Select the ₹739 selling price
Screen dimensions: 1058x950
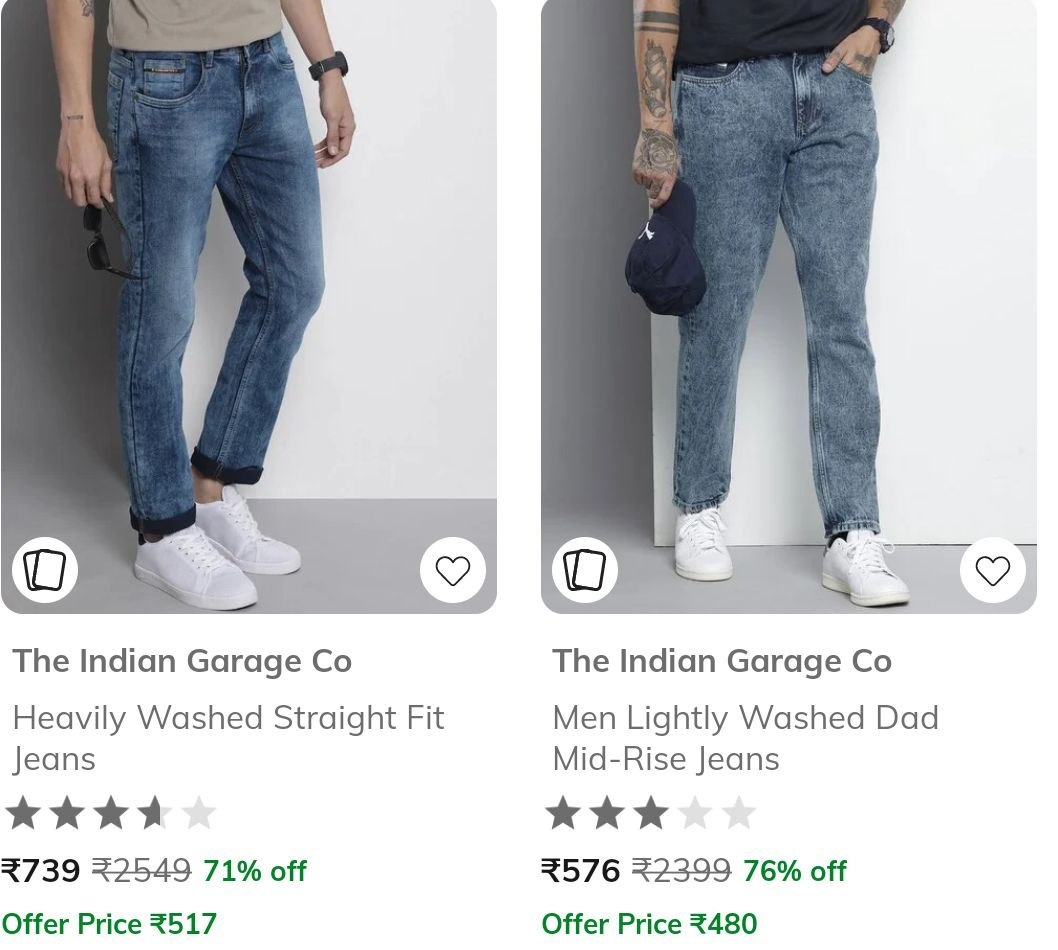40,870
